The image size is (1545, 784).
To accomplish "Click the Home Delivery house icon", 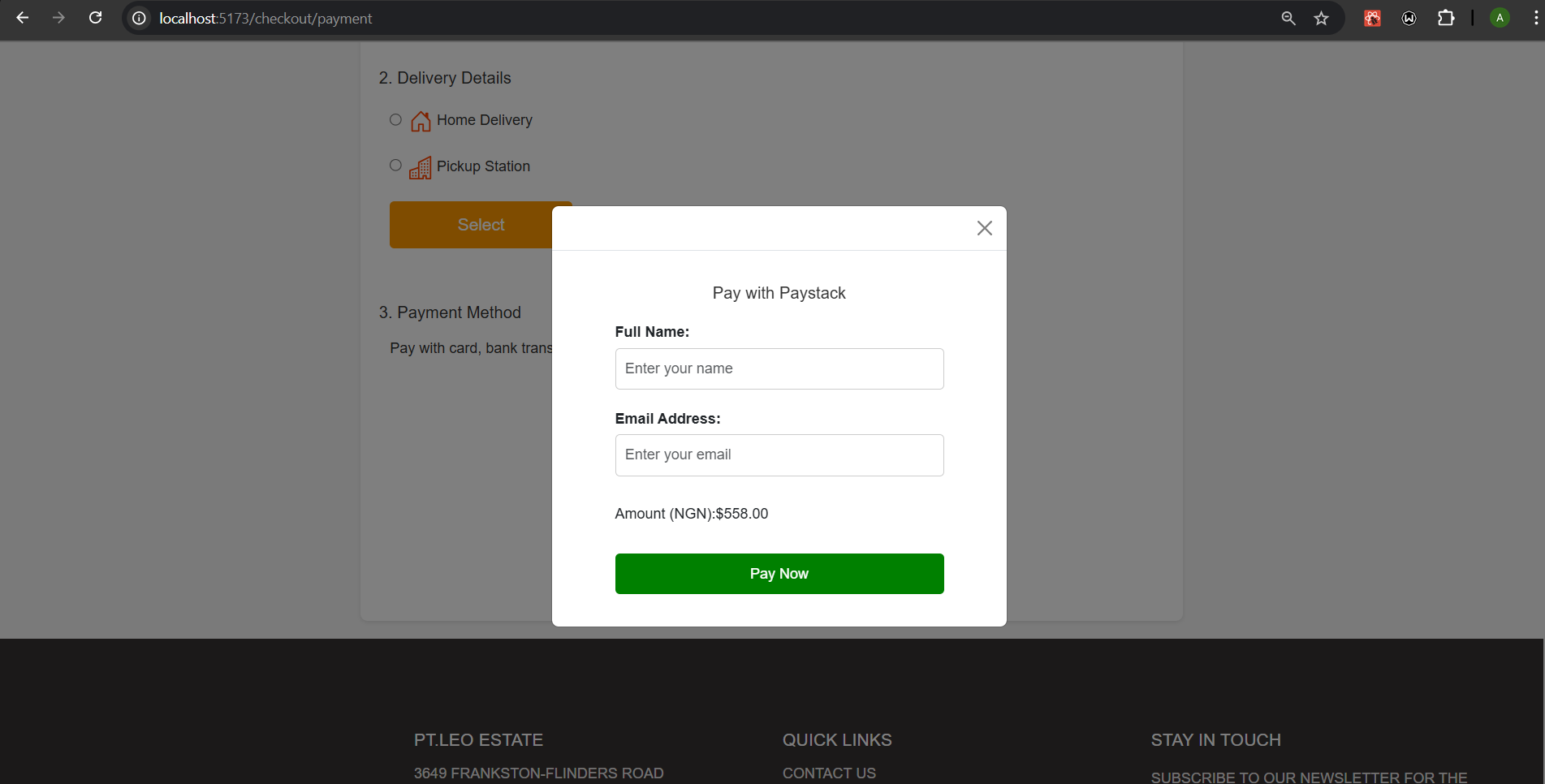I will point(420,120).
